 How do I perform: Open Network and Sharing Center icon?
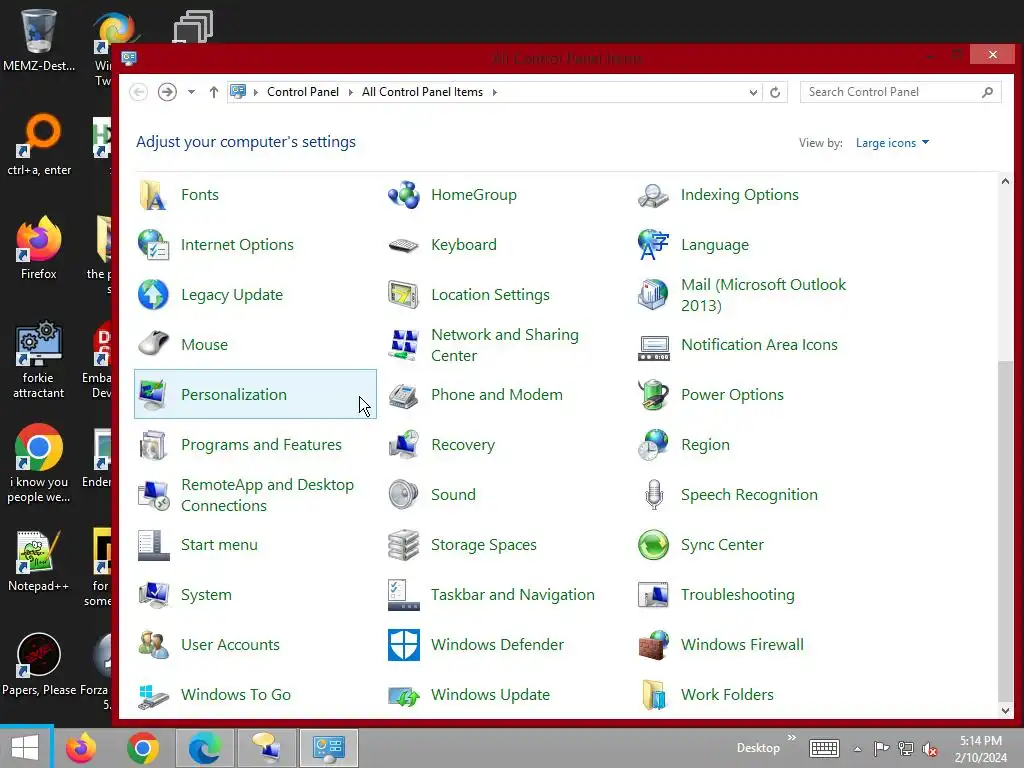pos(403,345)
